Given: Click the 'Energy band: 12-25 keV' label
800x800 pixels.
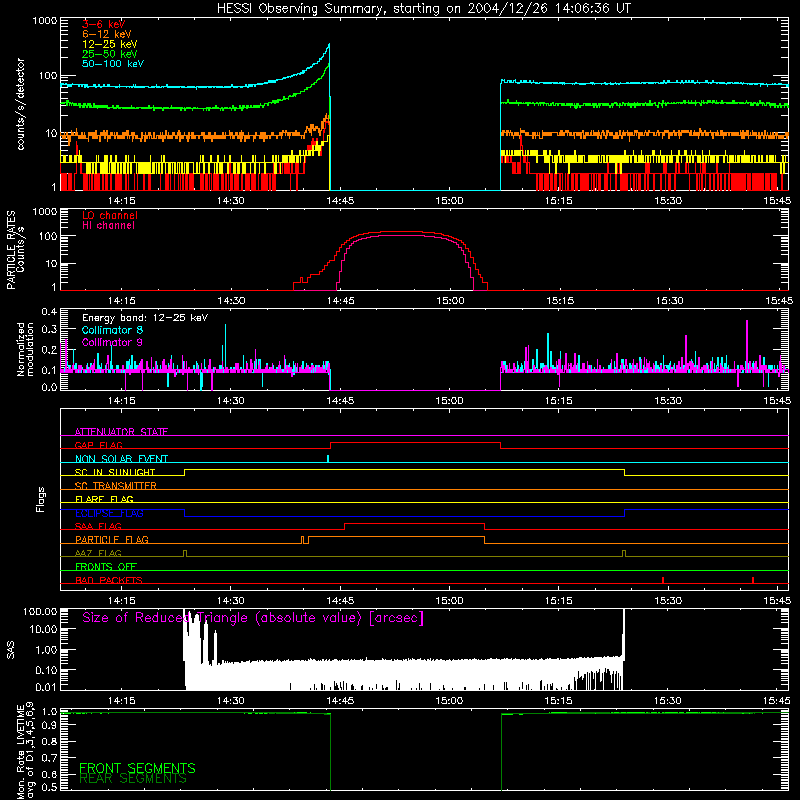Looking at the screenshot, I should (145, 318).
